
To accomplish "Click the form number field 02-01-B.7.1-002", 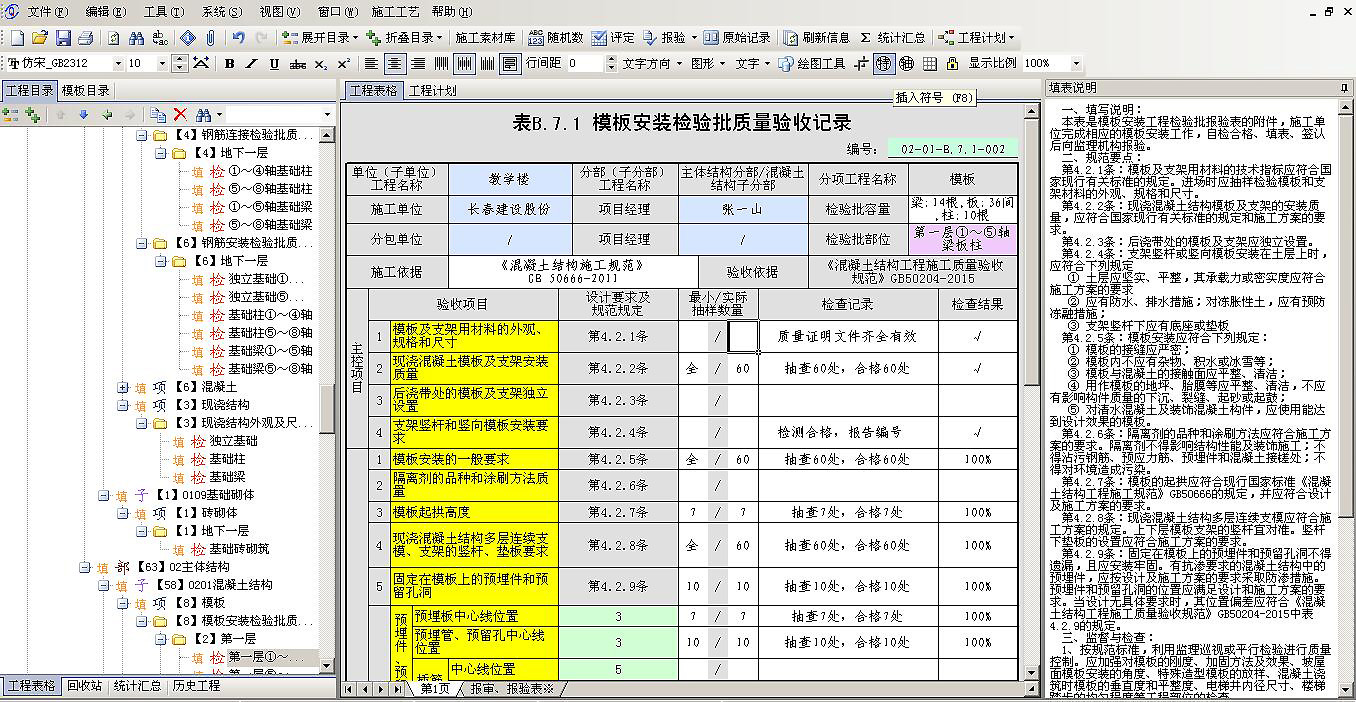I will click(x=953, y=149).
